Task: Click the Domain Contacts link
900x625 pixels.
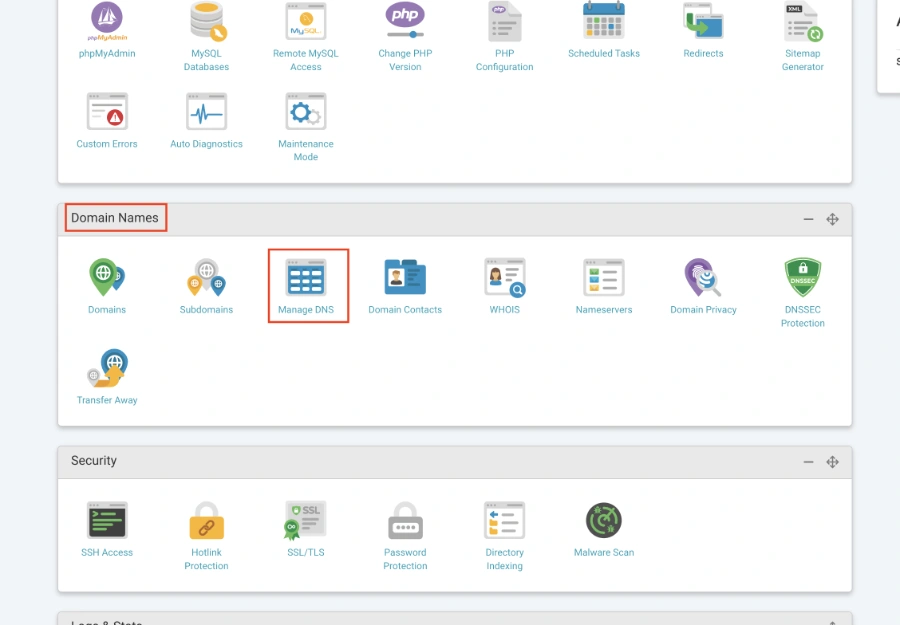Action: click(x=405, y=310)
